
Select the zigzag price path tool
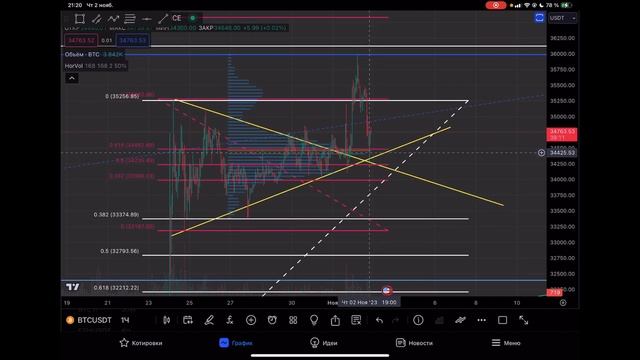pyautogui.click(x=113, y=18)
